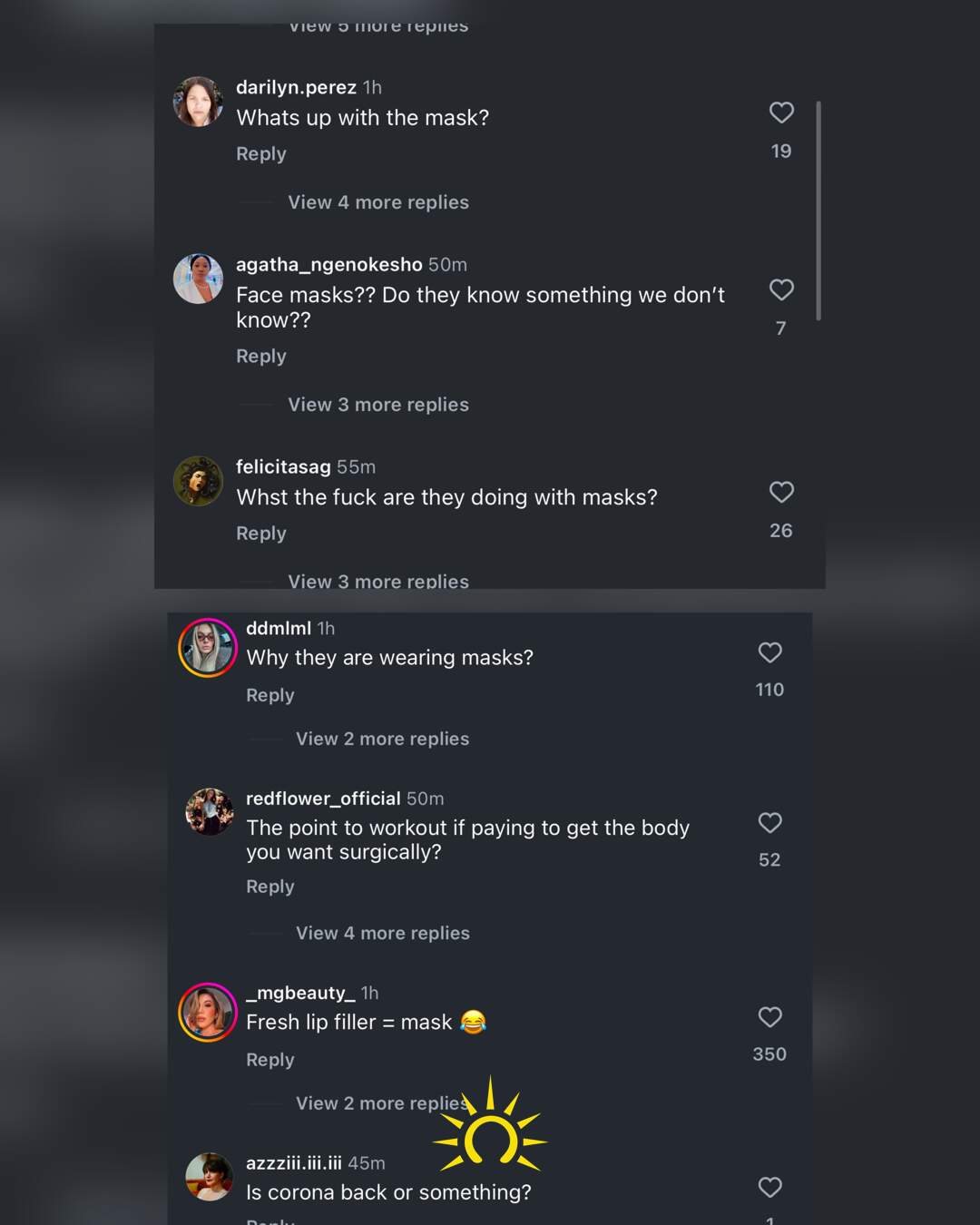The image size is (980, 1225).
Task: Like redflower_official's workout comment
Action: click(x=769, y=823)
